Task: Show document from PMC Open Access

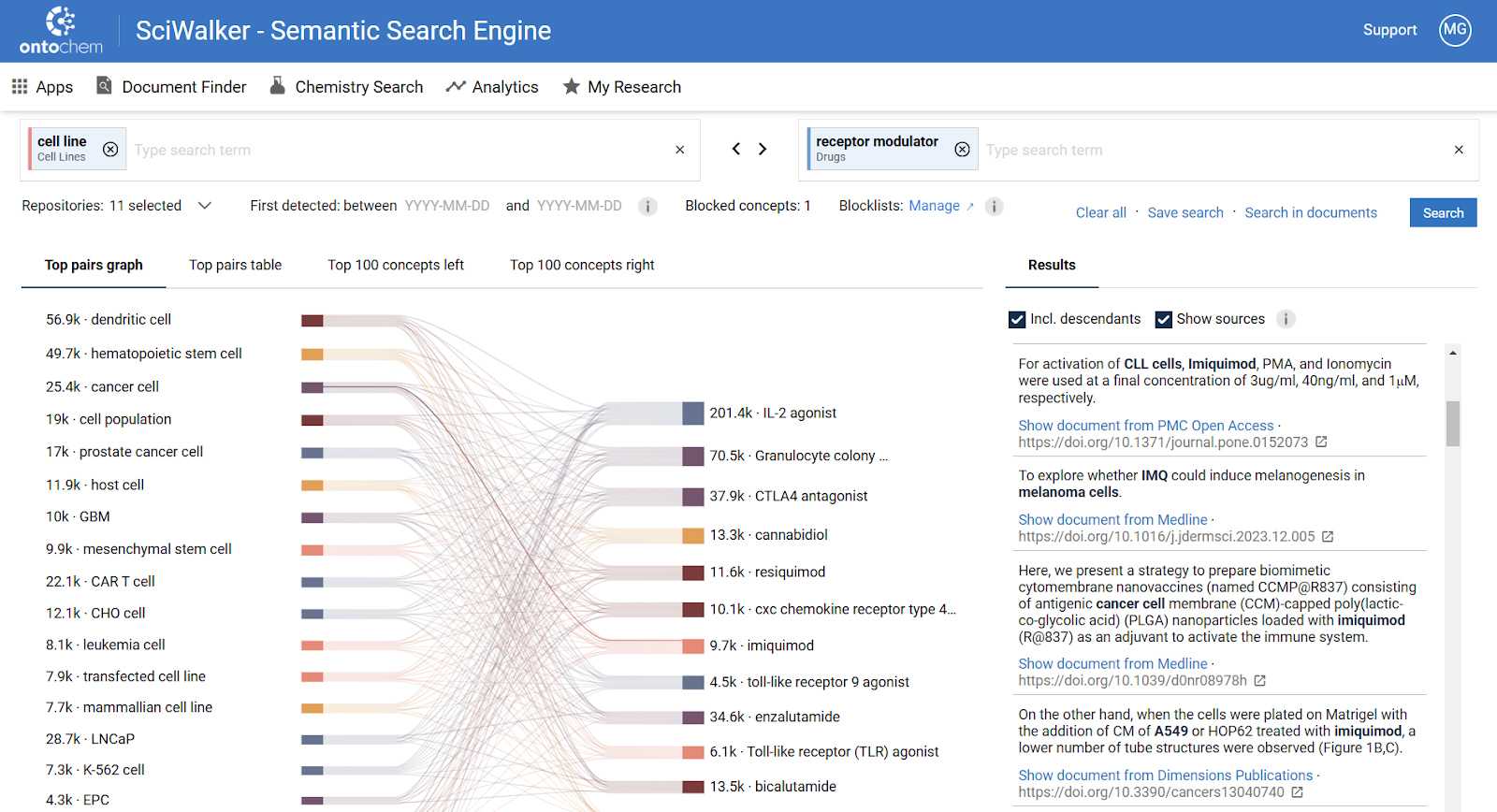Action: point(1146,425)
